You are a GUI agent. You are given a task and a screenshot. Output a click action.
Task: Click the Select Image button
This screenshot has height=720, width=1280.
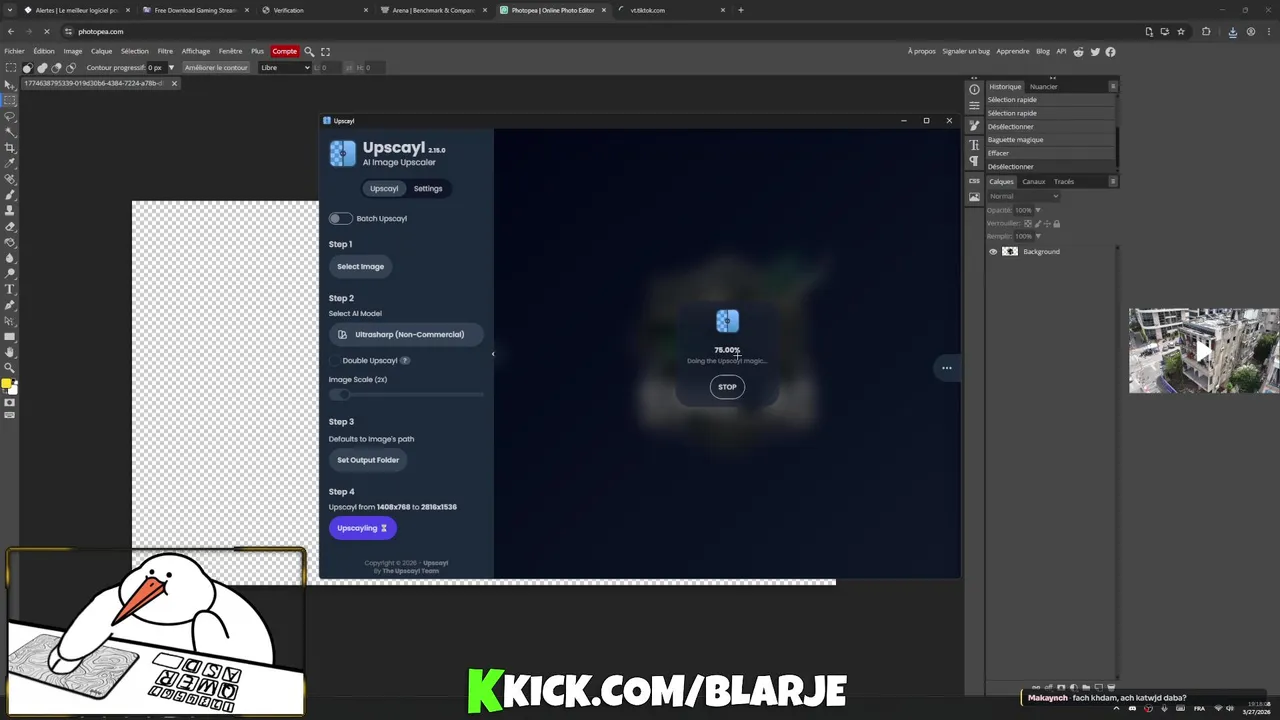click(x=360, y=266)
